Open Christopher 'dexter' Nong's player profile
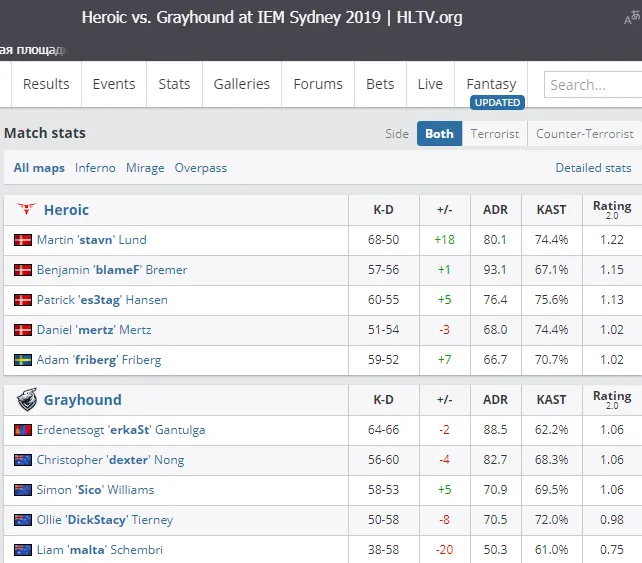Viewport: 642px width, 563px height. point(110,460)
